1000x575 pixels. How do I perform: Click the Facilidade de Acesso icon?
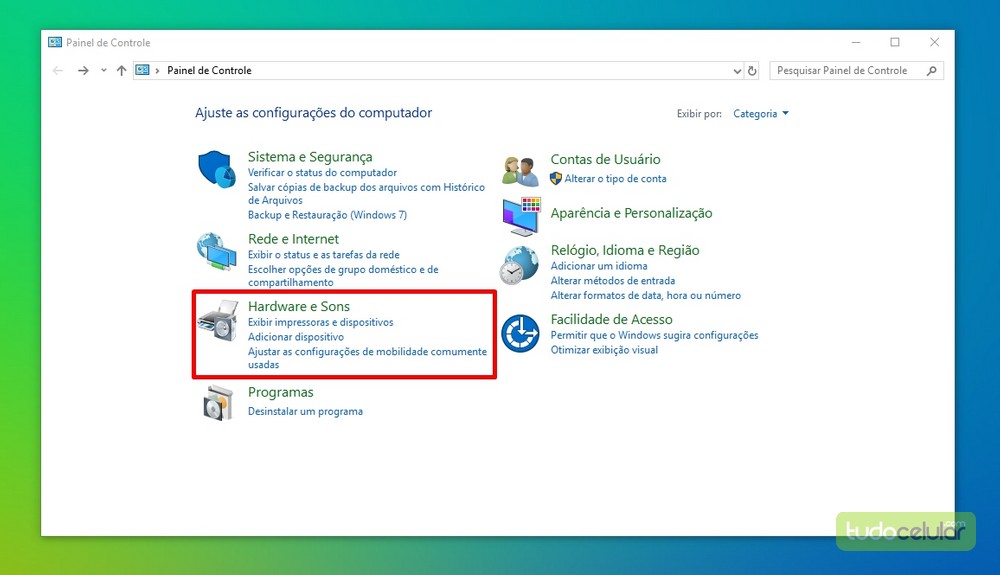pyautogui.click(x=520, y=333)
